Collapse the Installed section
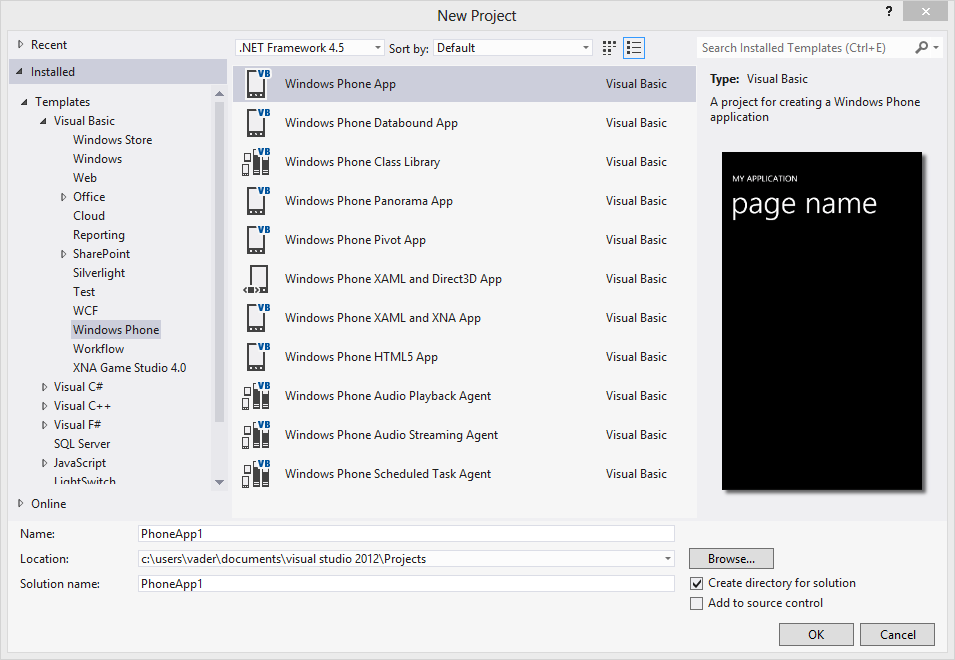The width and height of the screenshot is (955, 660). [19, 72]
